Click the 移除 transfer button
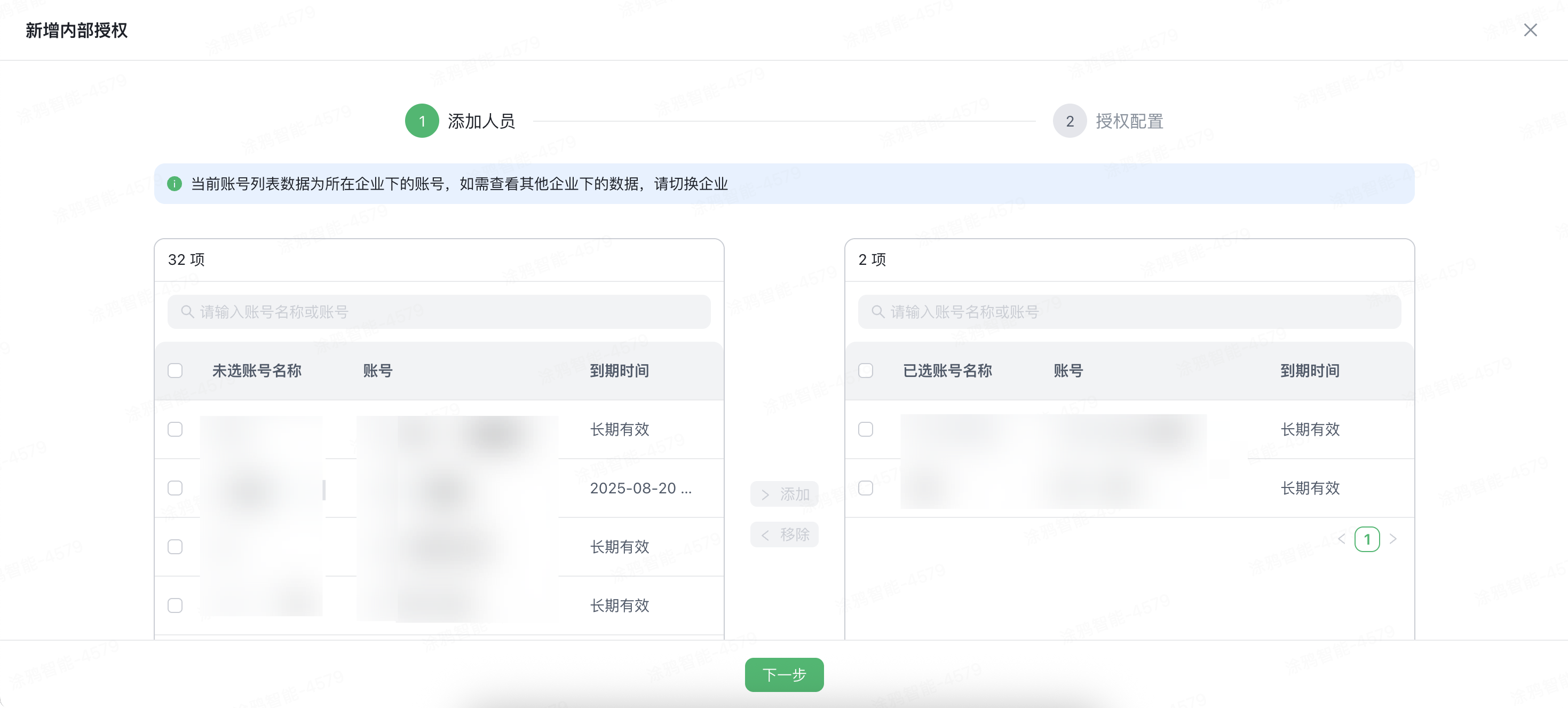Image resolution: width=1568 pixels, height=708 pixels. 784,534
